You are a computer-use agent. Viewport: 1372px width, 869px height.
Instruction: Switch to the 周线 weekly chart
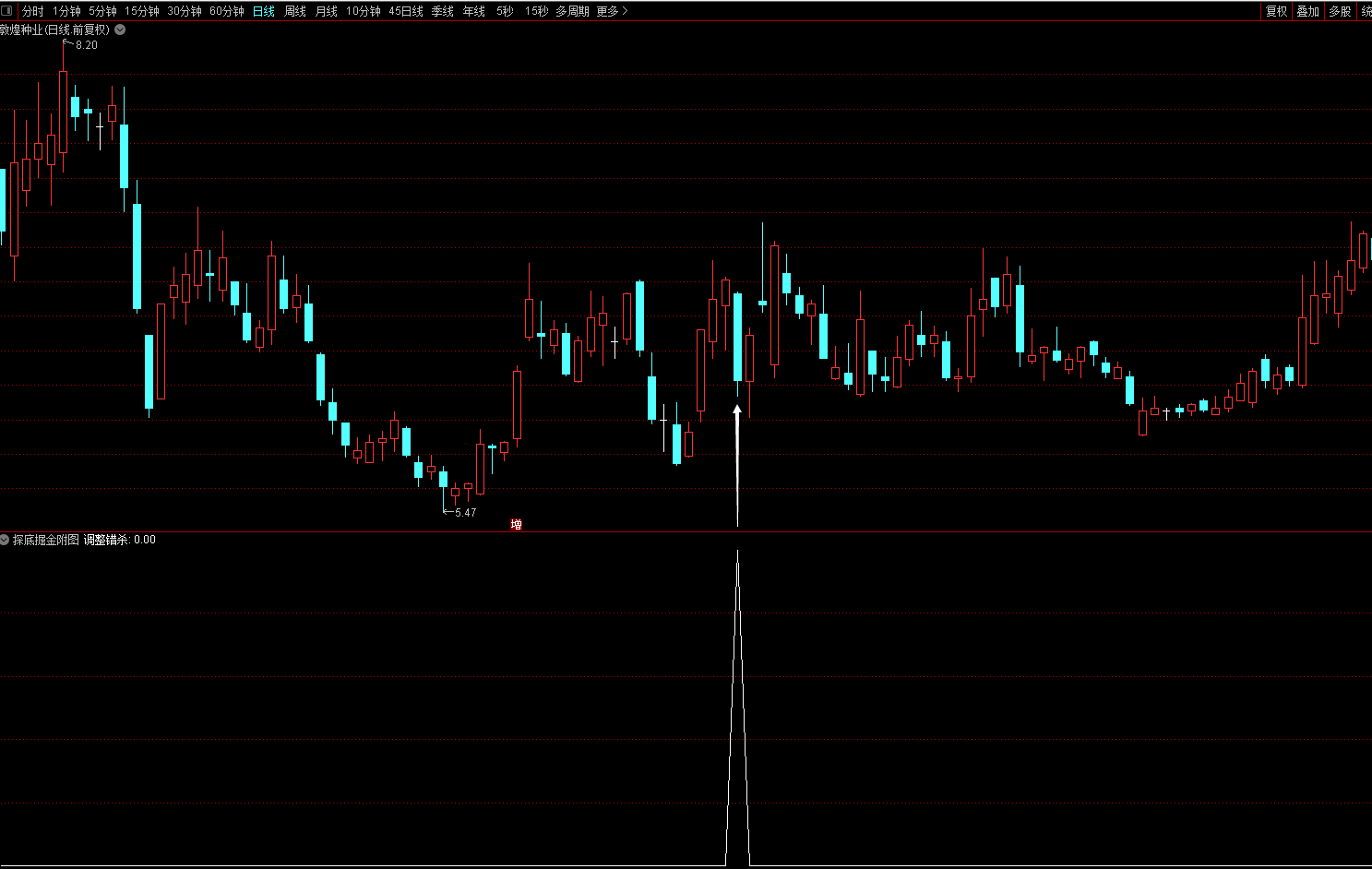[295, 11]
